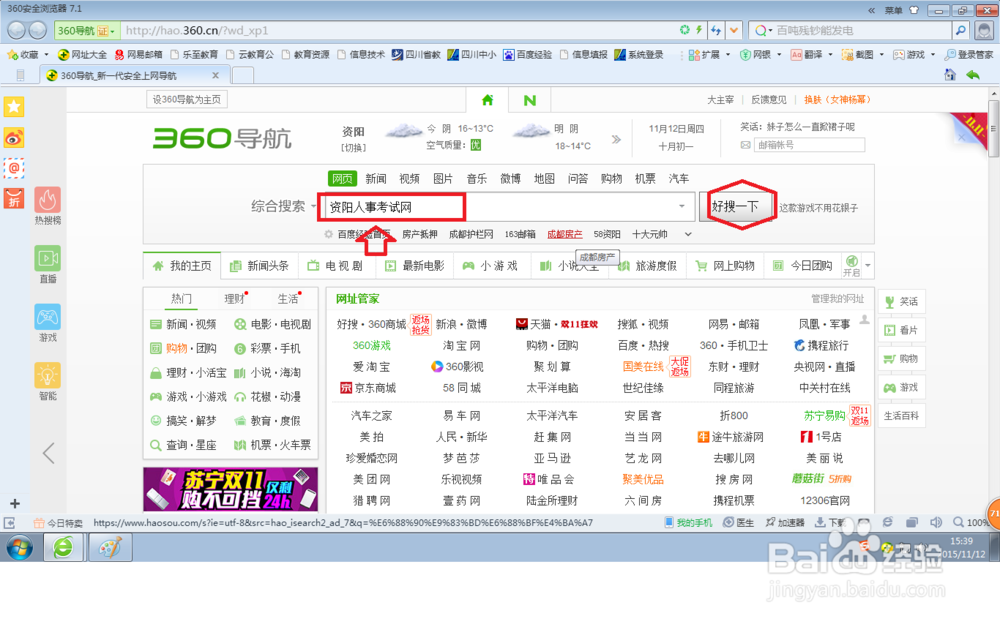The width and height of the screenshot is (1000, 624).
Task: Switch to 新闻头条 tab
Action: pos(260,265)
